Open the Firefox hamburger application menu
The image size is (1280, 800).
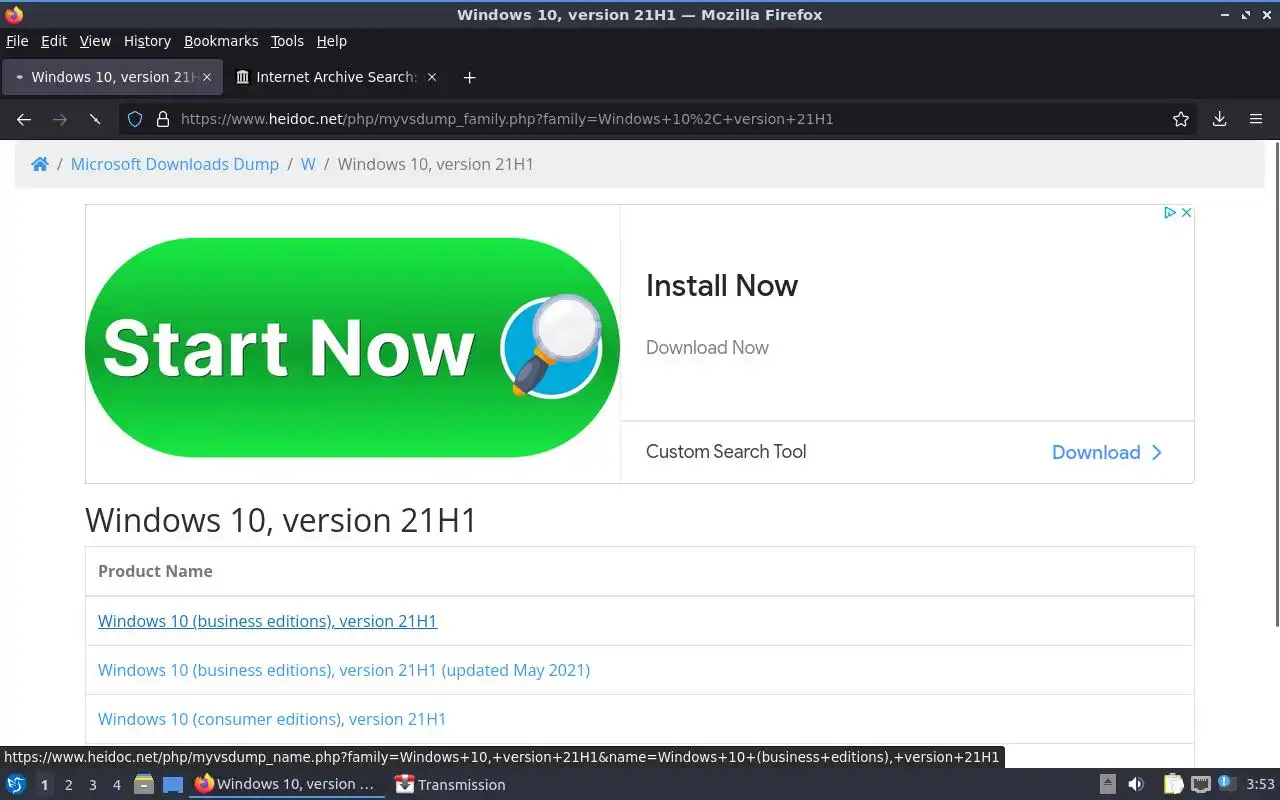pyautogui.click(x=1256, y=119)
